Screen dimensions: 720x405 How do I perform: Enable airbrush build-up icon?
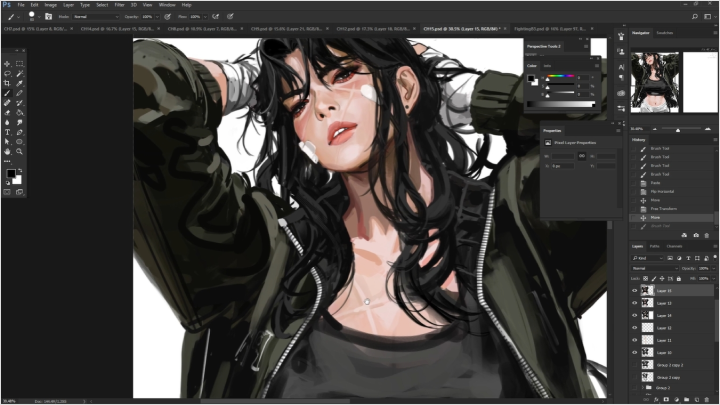click(215, 17)
